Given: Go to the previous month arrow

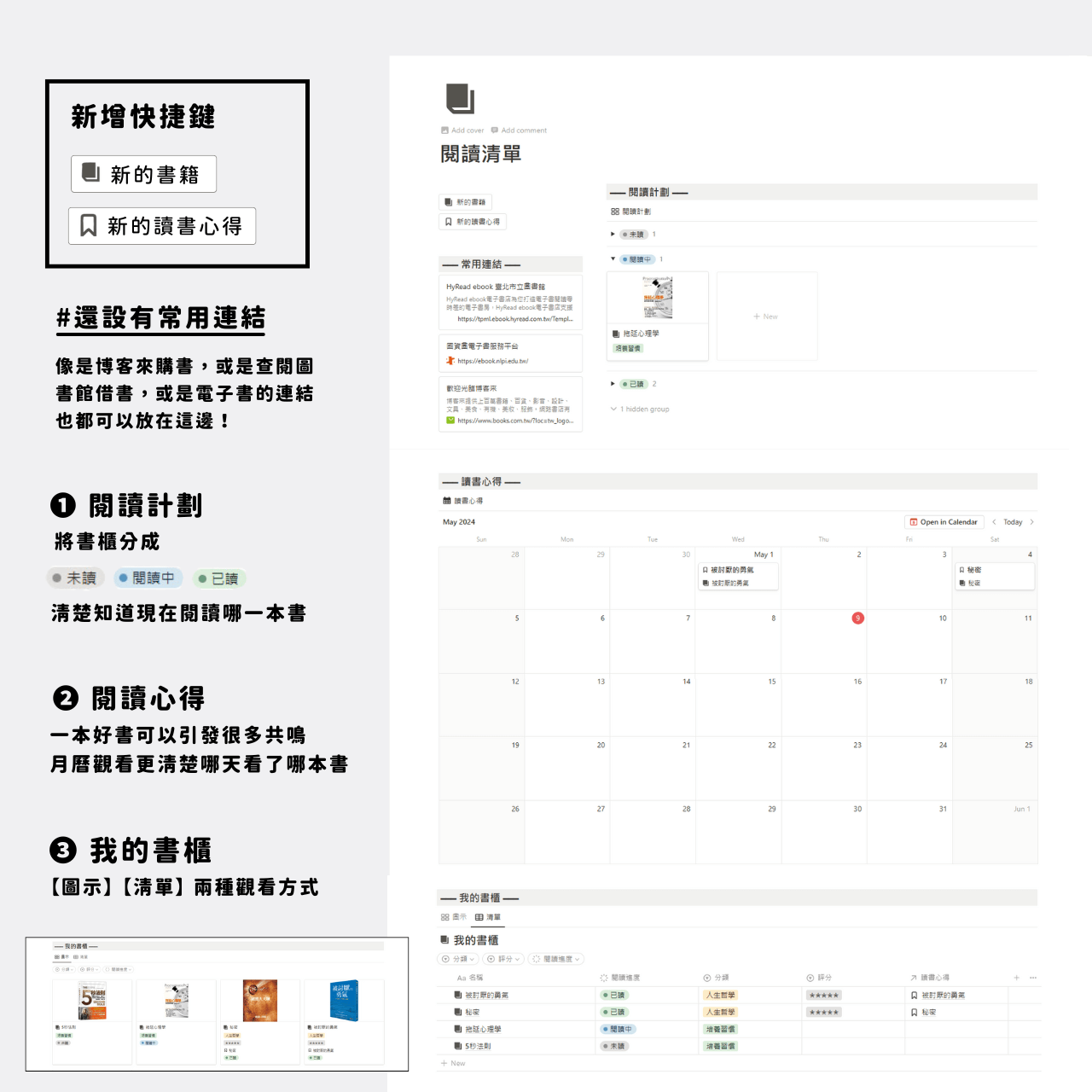Looking at the screenshot, I should coord(994,522).
